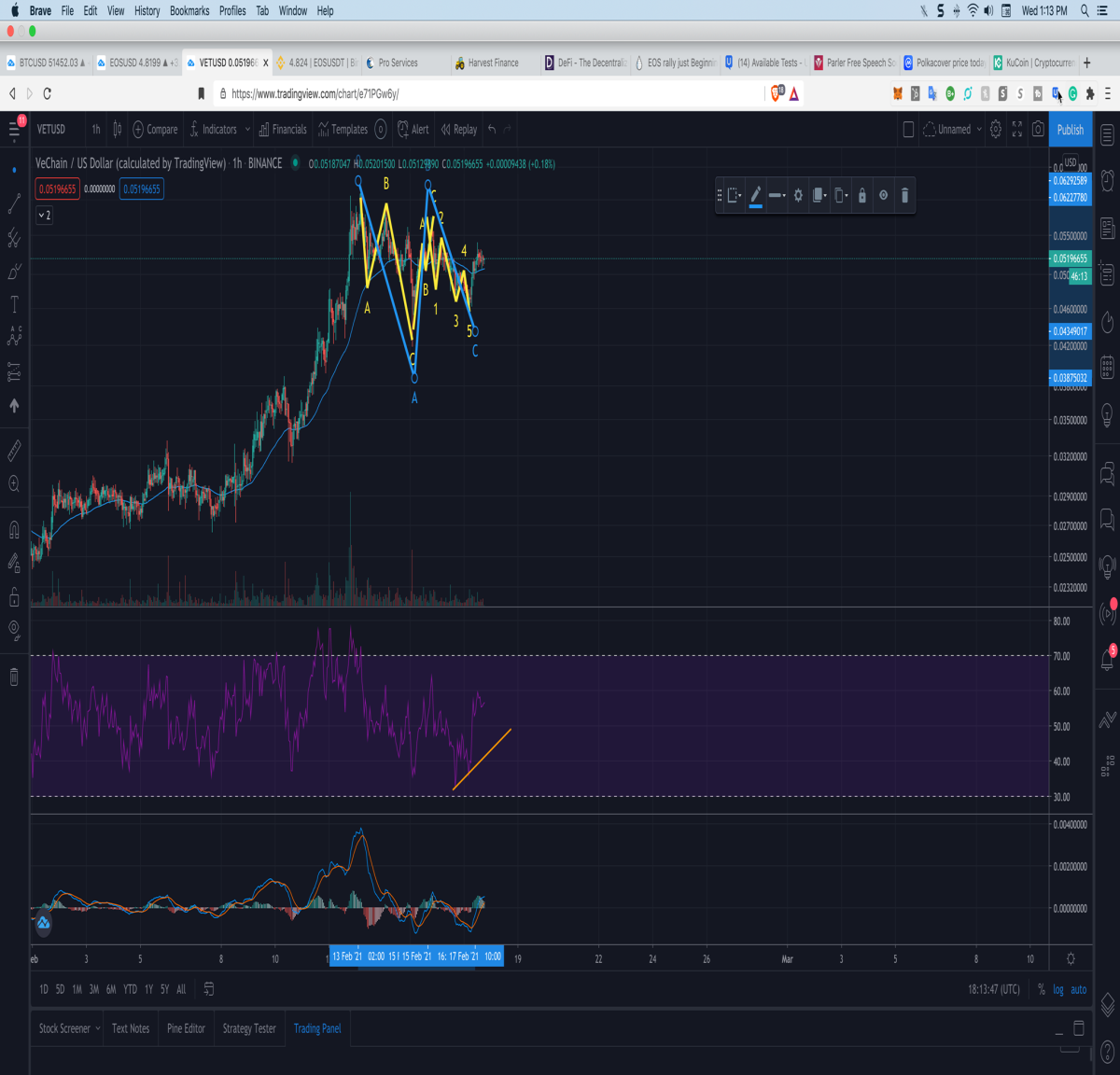Viewport: 1120px width, 1075px height.
Task: Open the alerts clock icon in right sidebar
Action: pos(1107,180)
